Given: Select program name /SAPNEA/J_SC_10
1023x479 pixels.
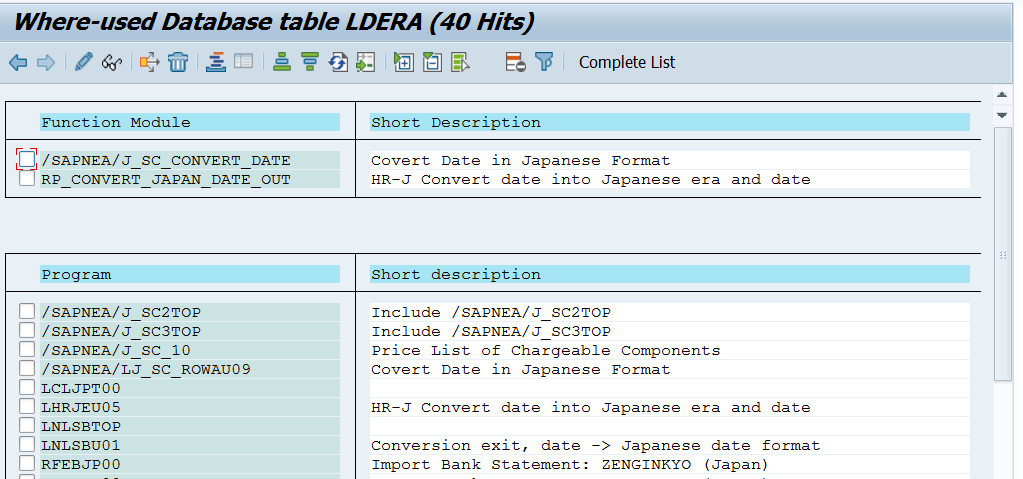Looking at the screenshot, I should 116,350.
